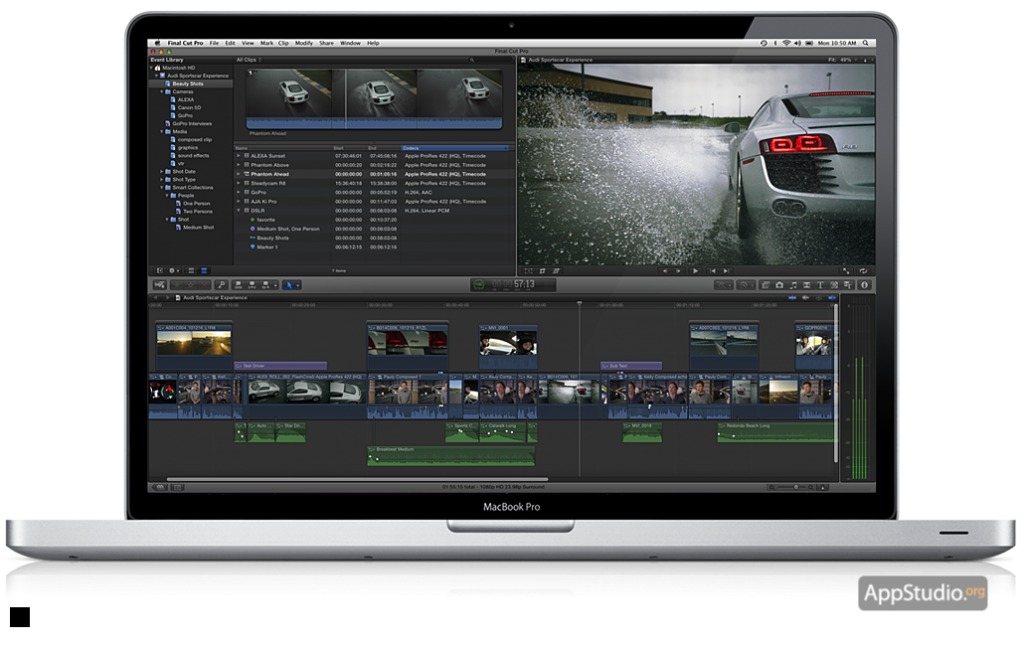1024x647 pixels.
Task: Expand the Shot Type folder
Action: pos(162,180)
